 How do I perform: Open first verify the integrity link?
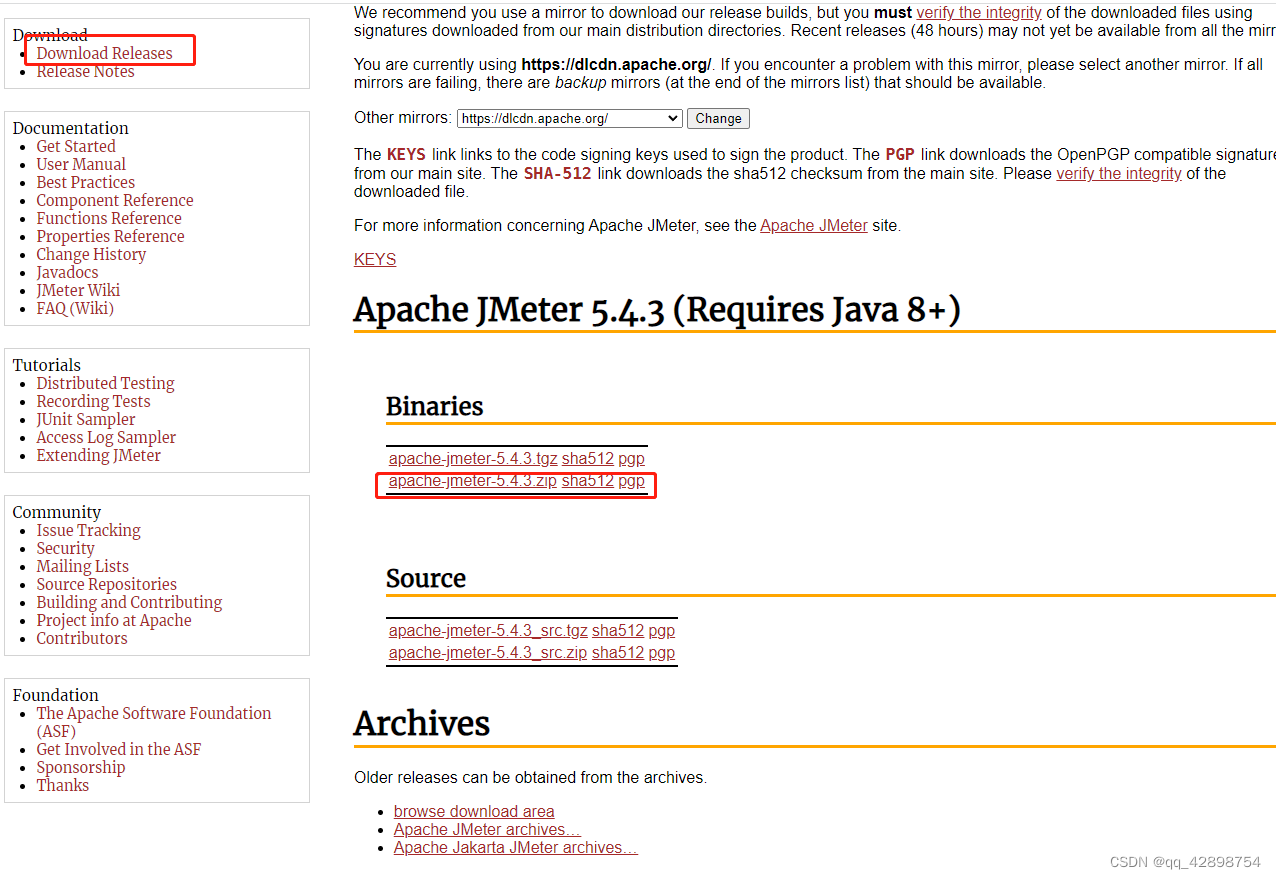[979, 13]
